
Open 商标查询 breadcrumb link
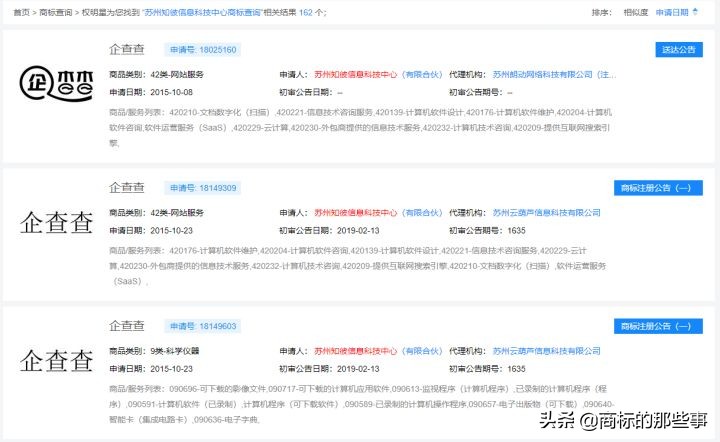pos(56,12)
